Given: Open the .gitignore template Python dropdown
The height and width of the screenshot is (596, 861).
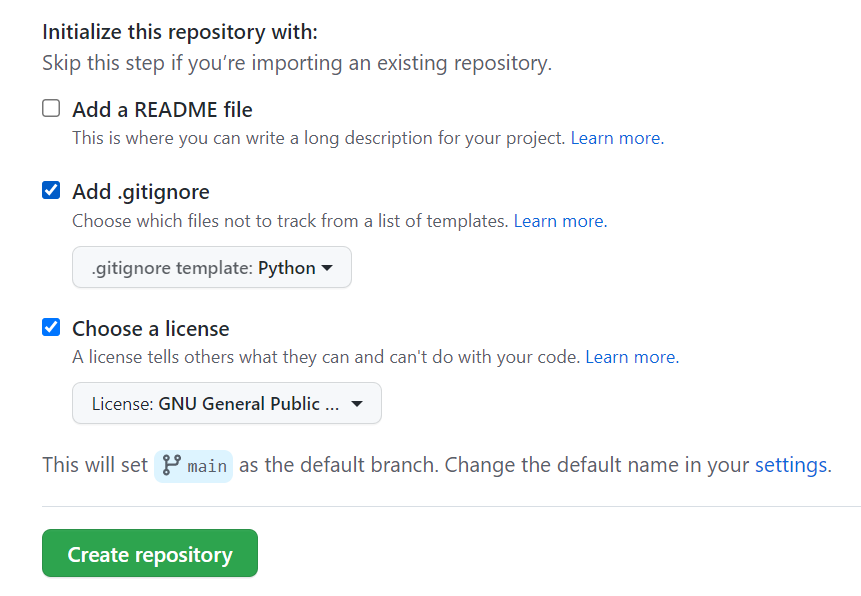Looking at the screenshot, I should tap(211, 268).
